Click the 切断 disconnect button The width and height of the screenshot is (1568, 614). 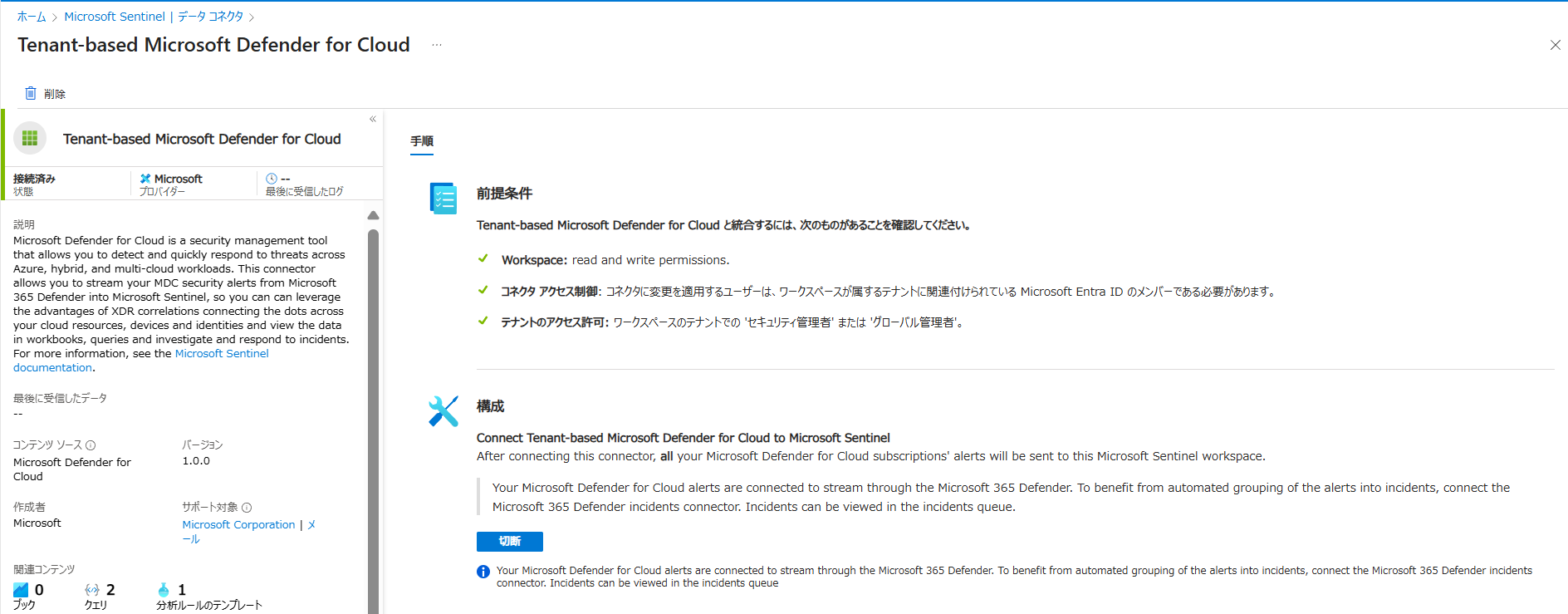(x=510, y=542)
